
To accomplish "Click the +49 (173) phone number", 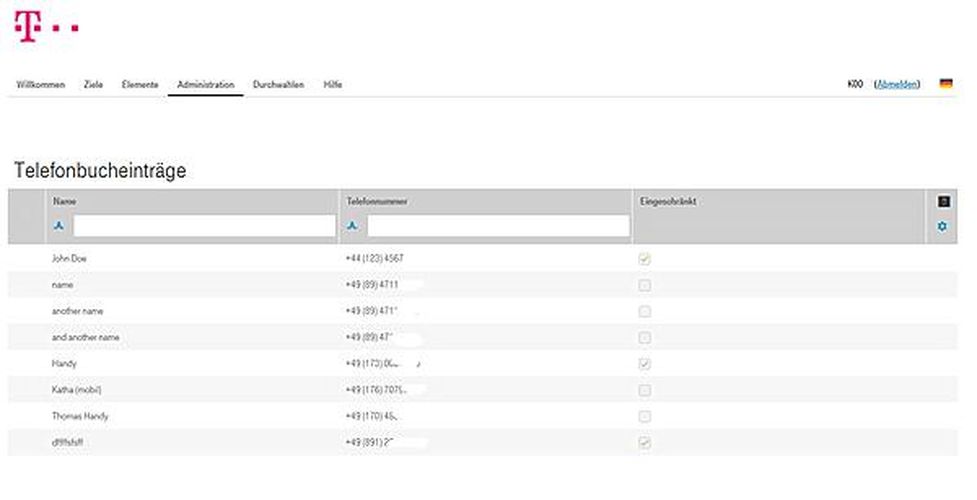I will [x=374, y=363].
